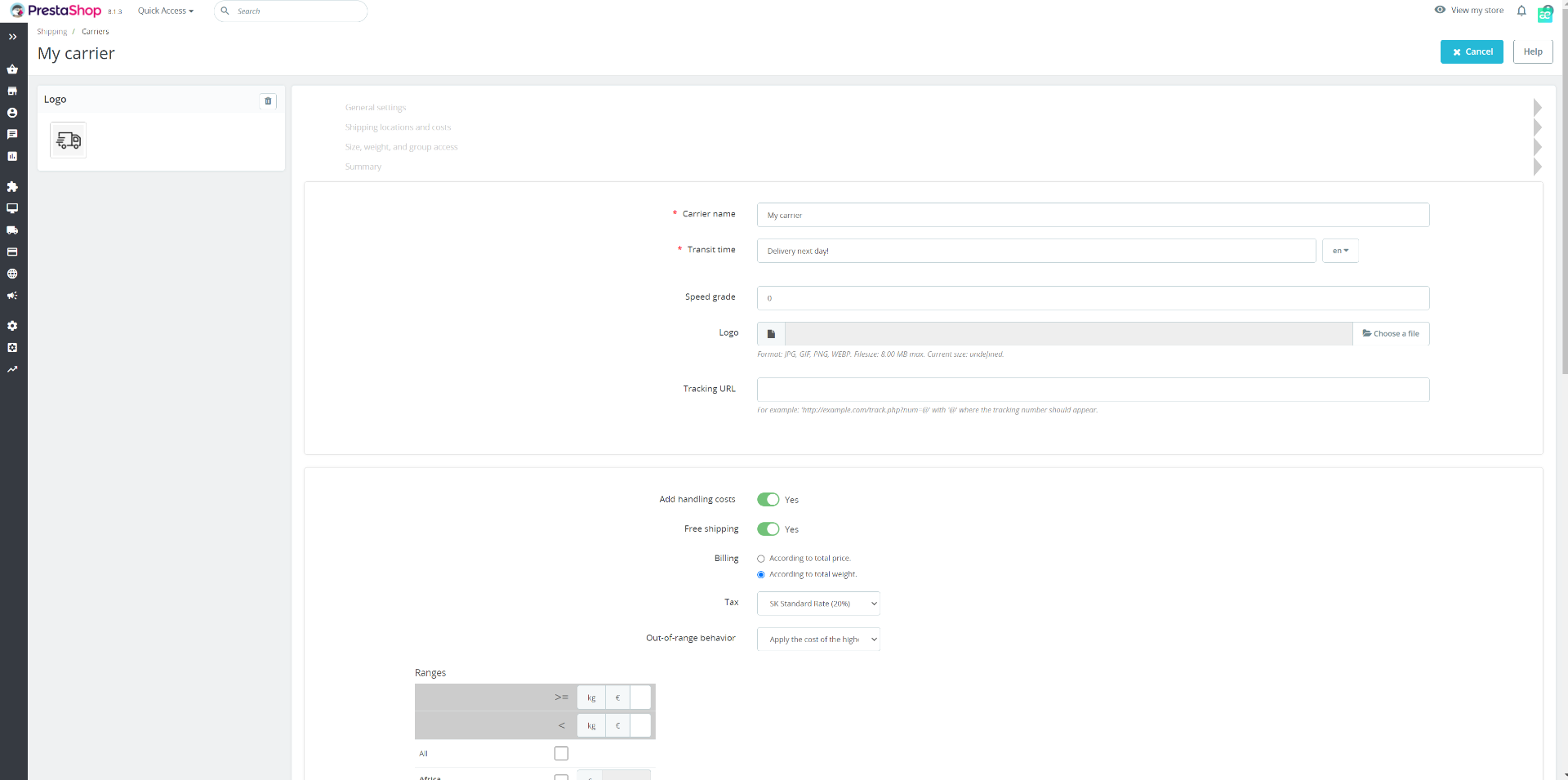Click the top Search box
1568x780 pixels.
click(291, 11)
